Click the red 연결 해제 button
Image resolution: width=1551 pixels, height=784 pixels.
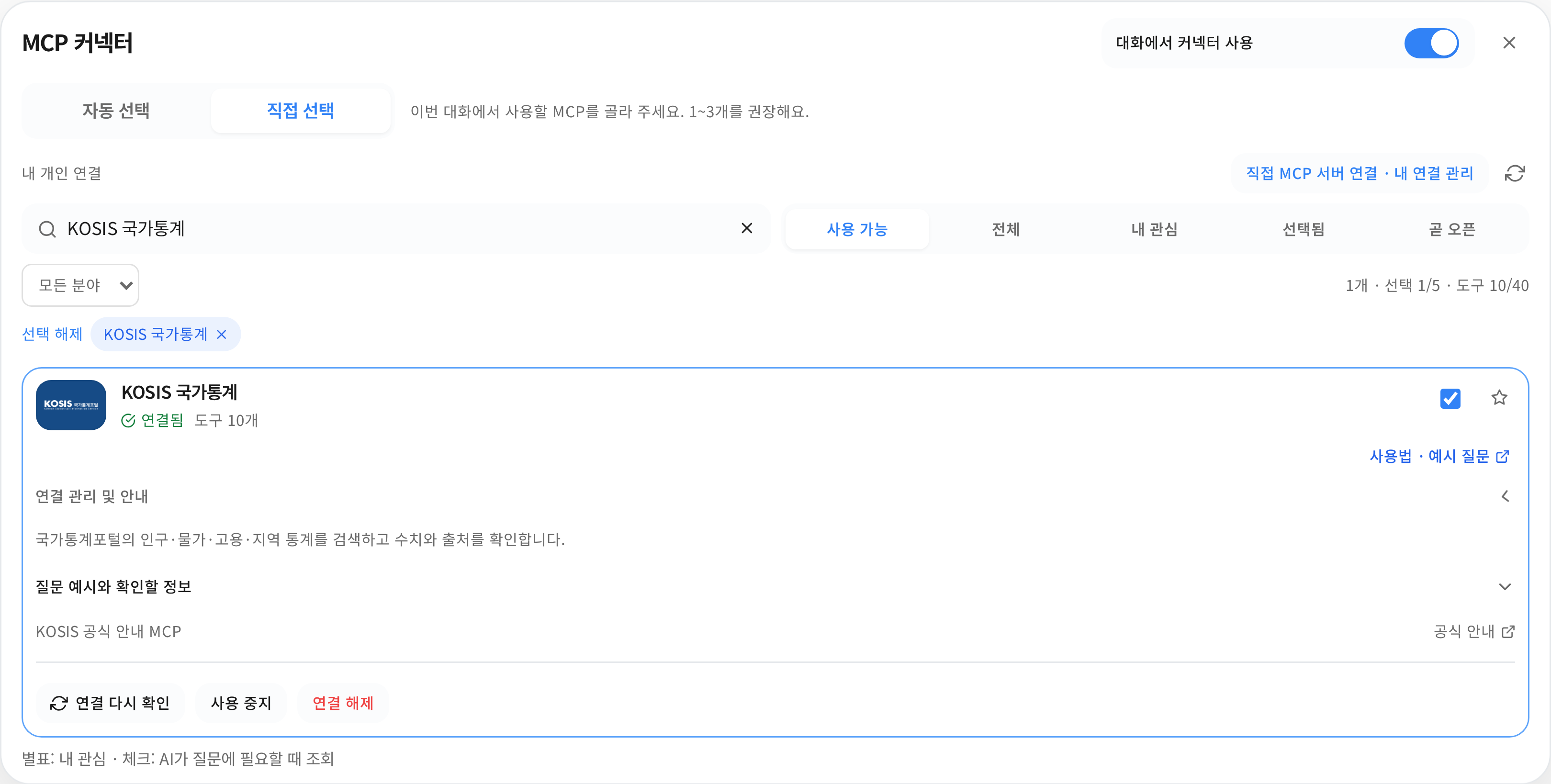[x=343, y=703]
